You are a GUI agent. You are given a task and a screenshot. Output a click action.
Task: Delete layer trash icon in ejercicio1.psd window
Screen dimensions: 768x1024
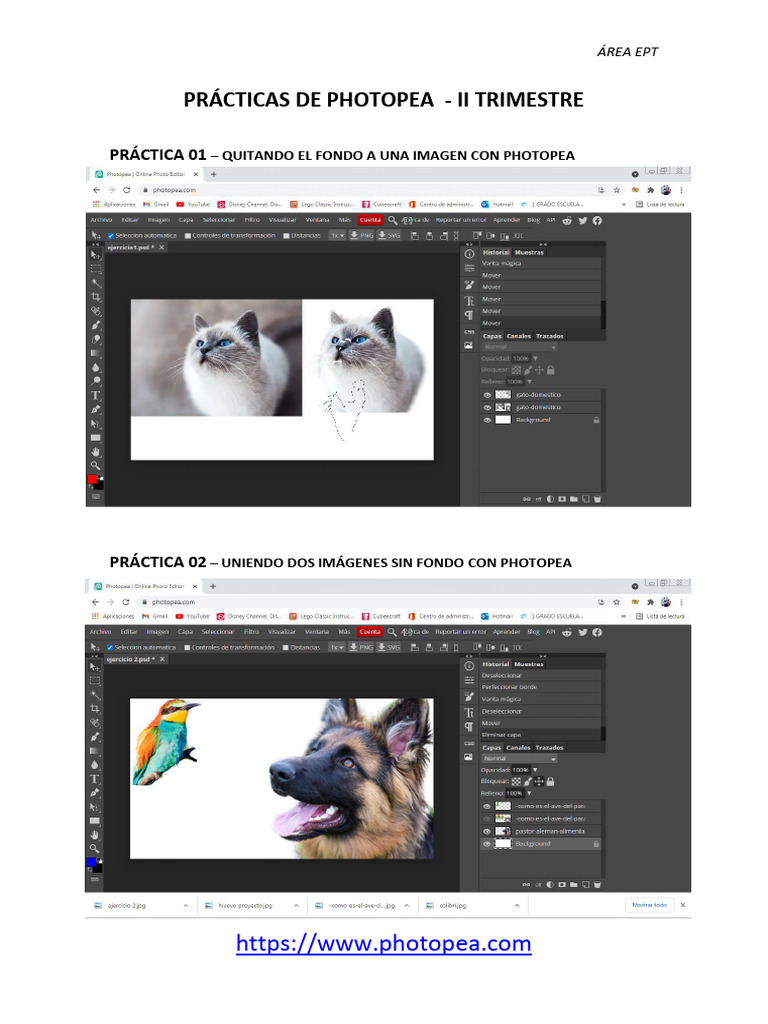click(597, 500)
